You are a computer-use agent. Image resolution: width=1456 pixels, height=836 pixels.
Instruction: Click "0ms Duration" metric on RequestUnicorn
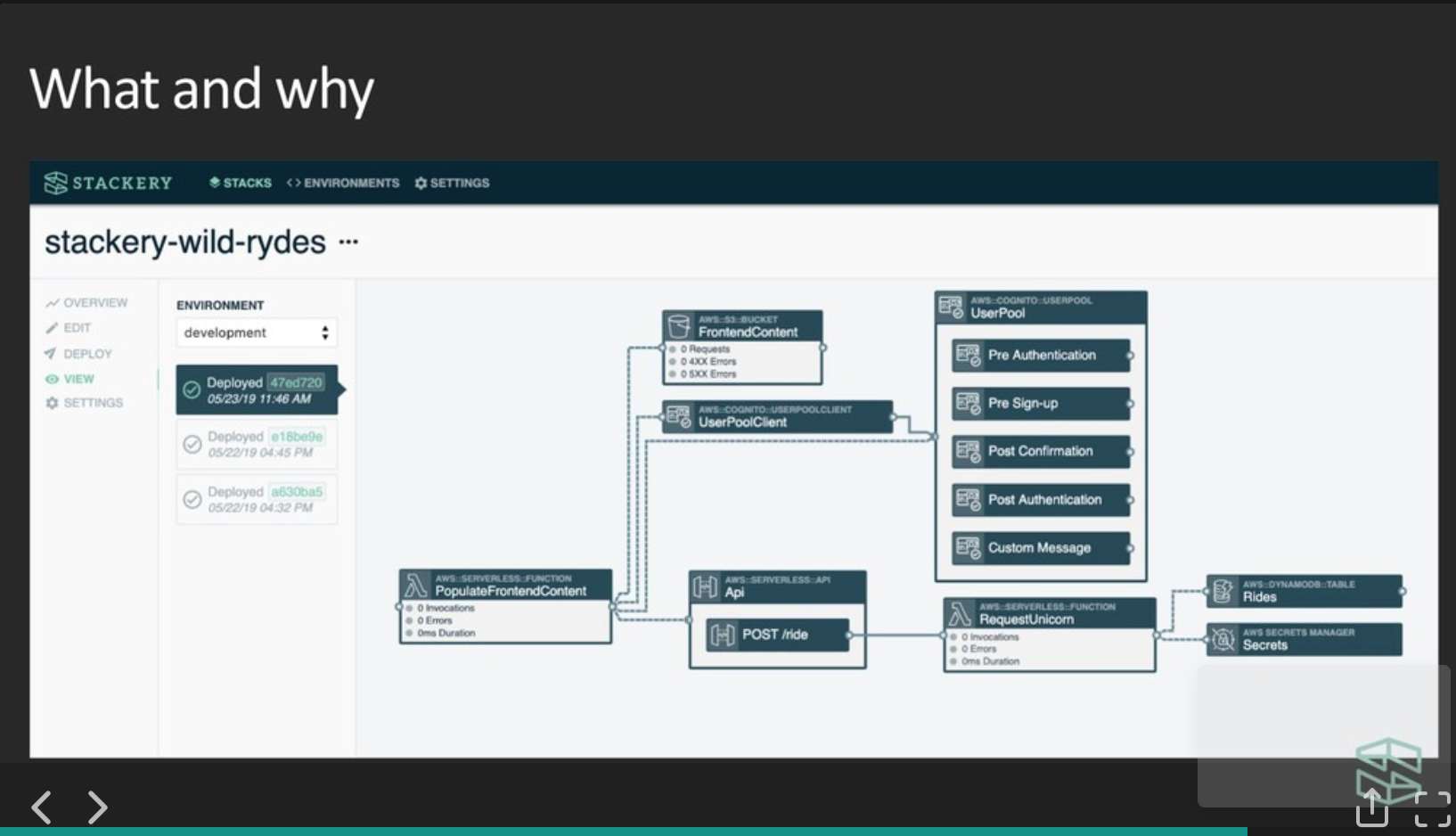(990, 661)
